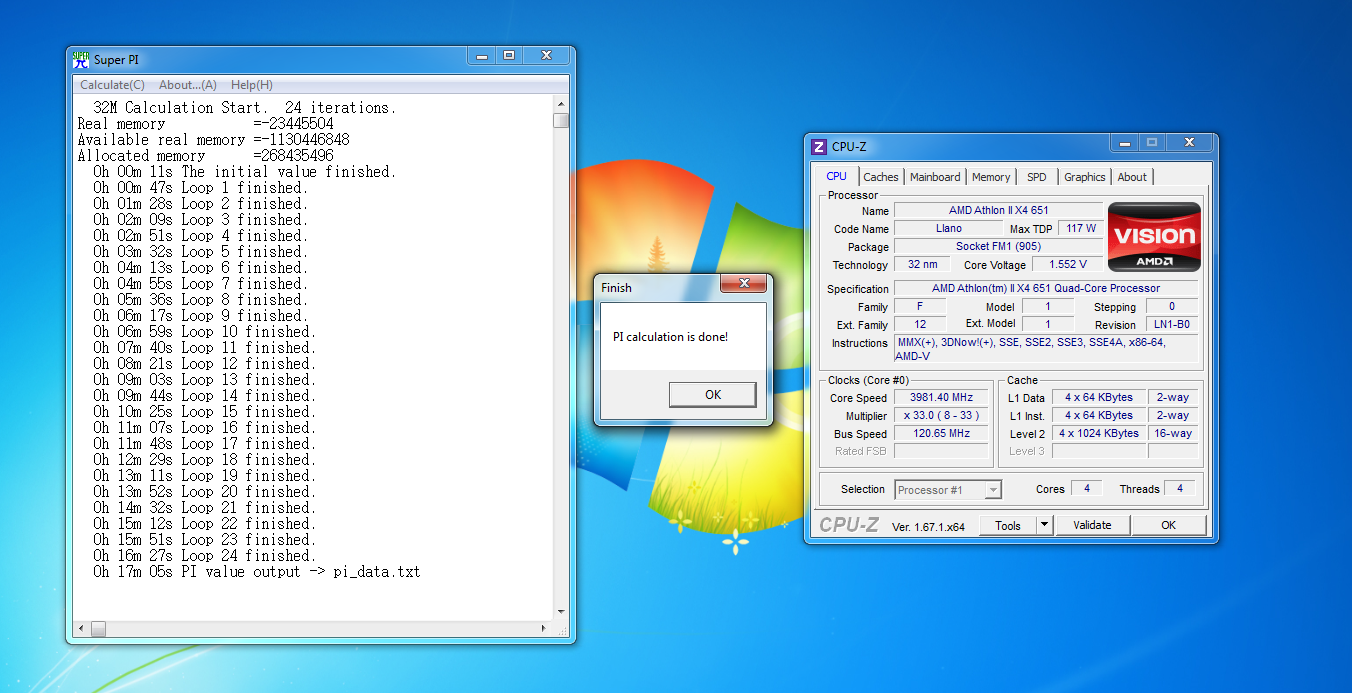Open the Calculate(C) menu in Super PI
The height and width of the screenshot is (693, 1352).
pyautogui.click(x=112, y=85)
